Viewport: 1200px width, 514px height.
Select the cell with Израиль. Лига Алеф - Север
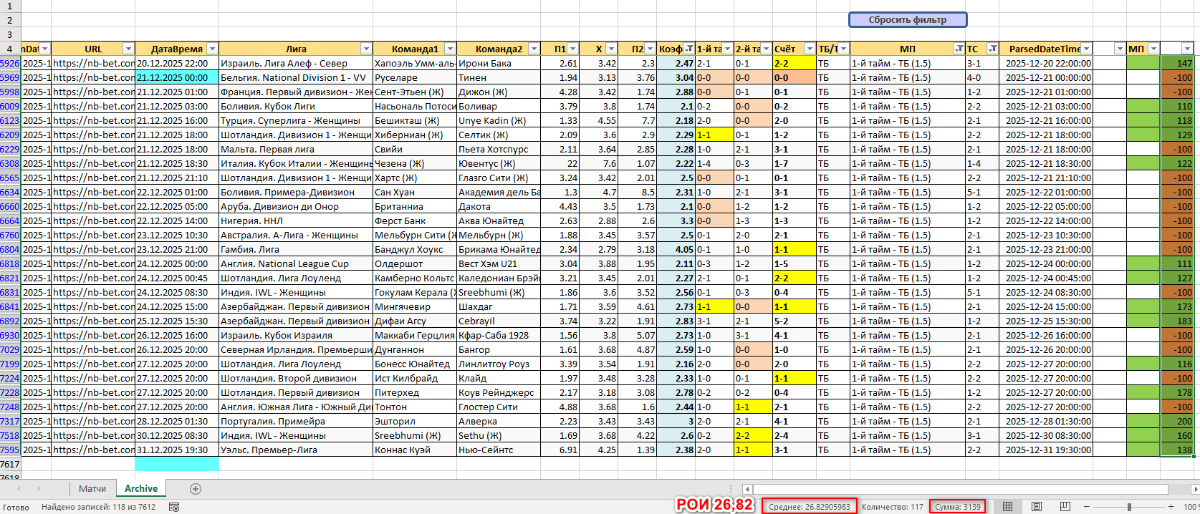294,62
